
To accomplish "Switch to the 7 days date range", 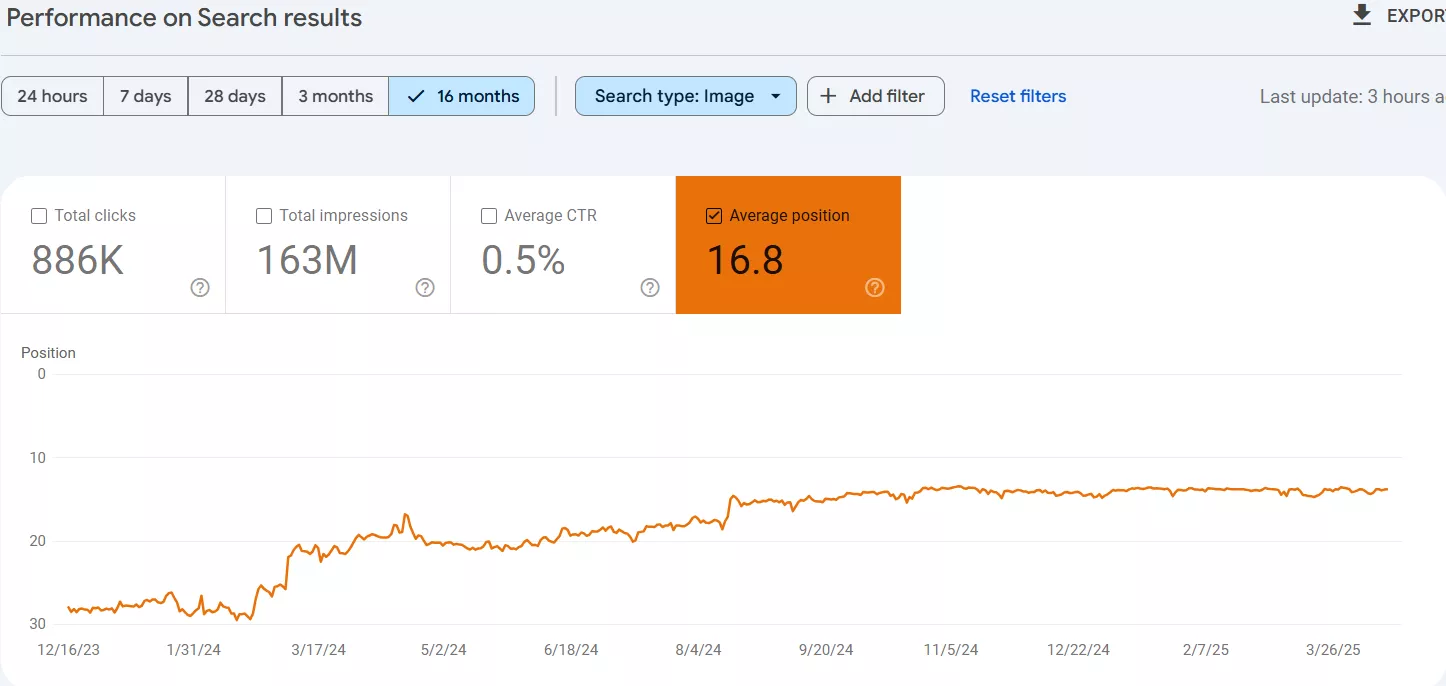I will (145, 95).
